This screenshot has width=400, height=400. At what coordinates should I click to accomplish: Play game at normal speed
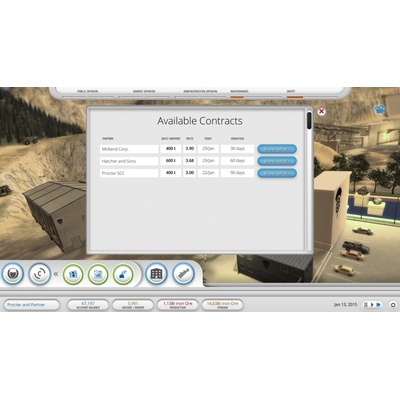[372, 305]
